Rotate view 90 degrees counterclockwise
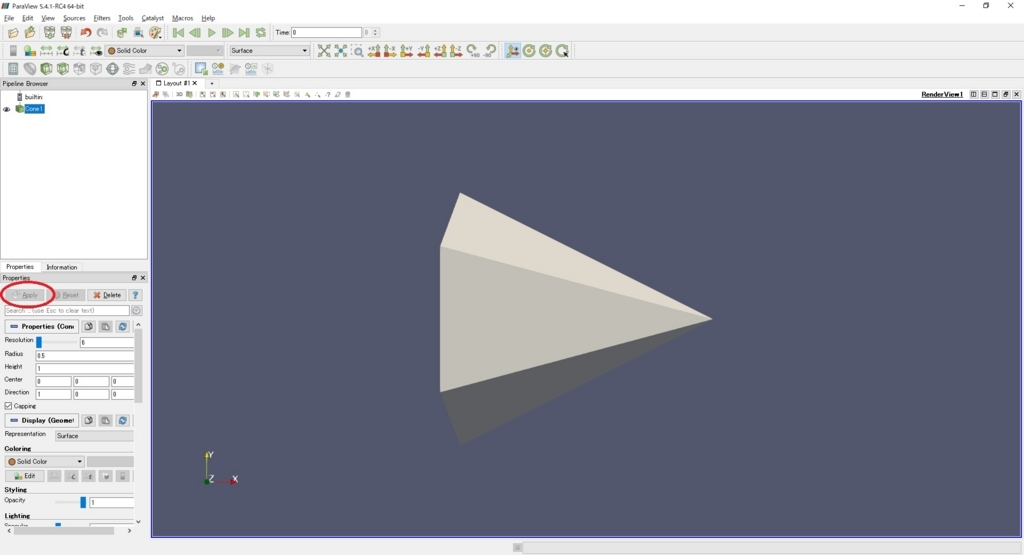This screenshot has width=1024, height=555. coord(490,51)
